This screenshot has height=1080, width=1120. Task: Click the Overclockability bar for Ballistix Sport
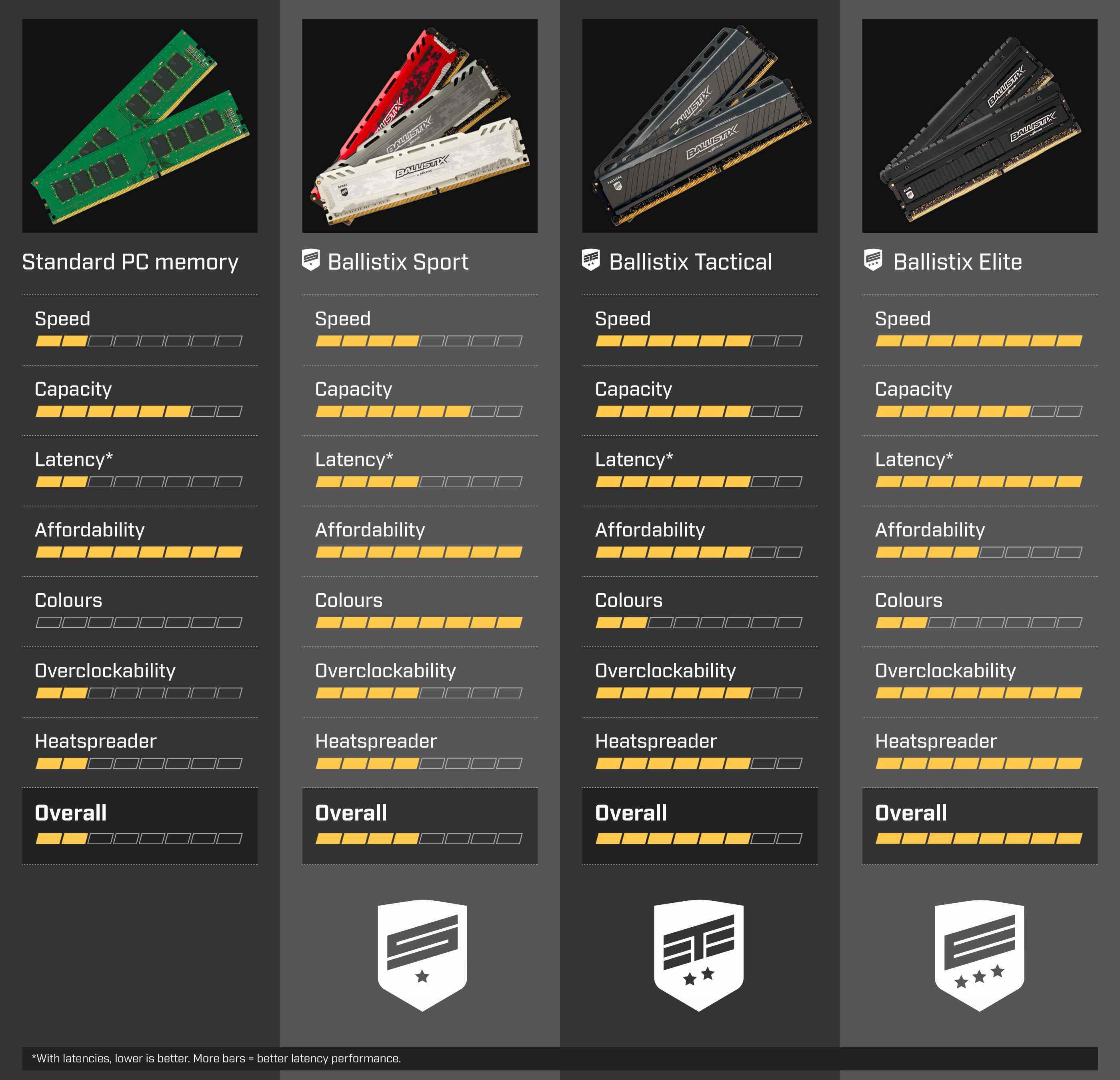pos(419,693)
